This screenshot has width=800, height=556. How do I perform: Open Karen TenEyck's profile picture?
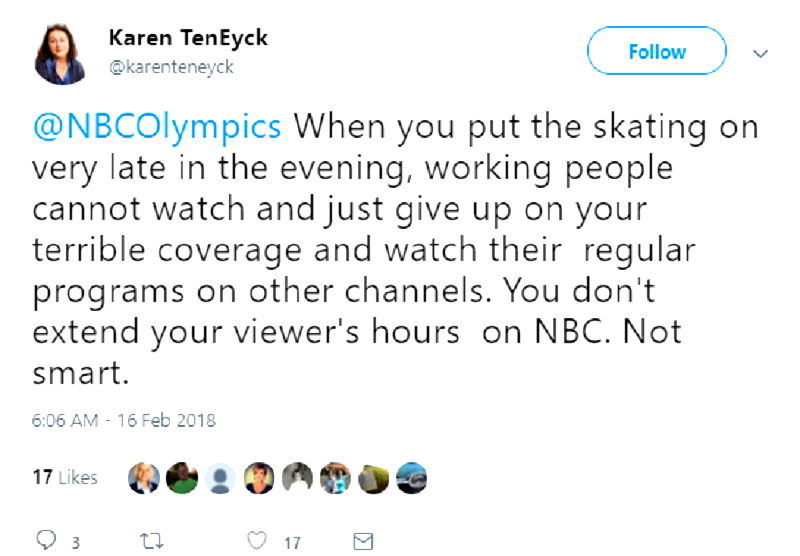pos(62,54)
